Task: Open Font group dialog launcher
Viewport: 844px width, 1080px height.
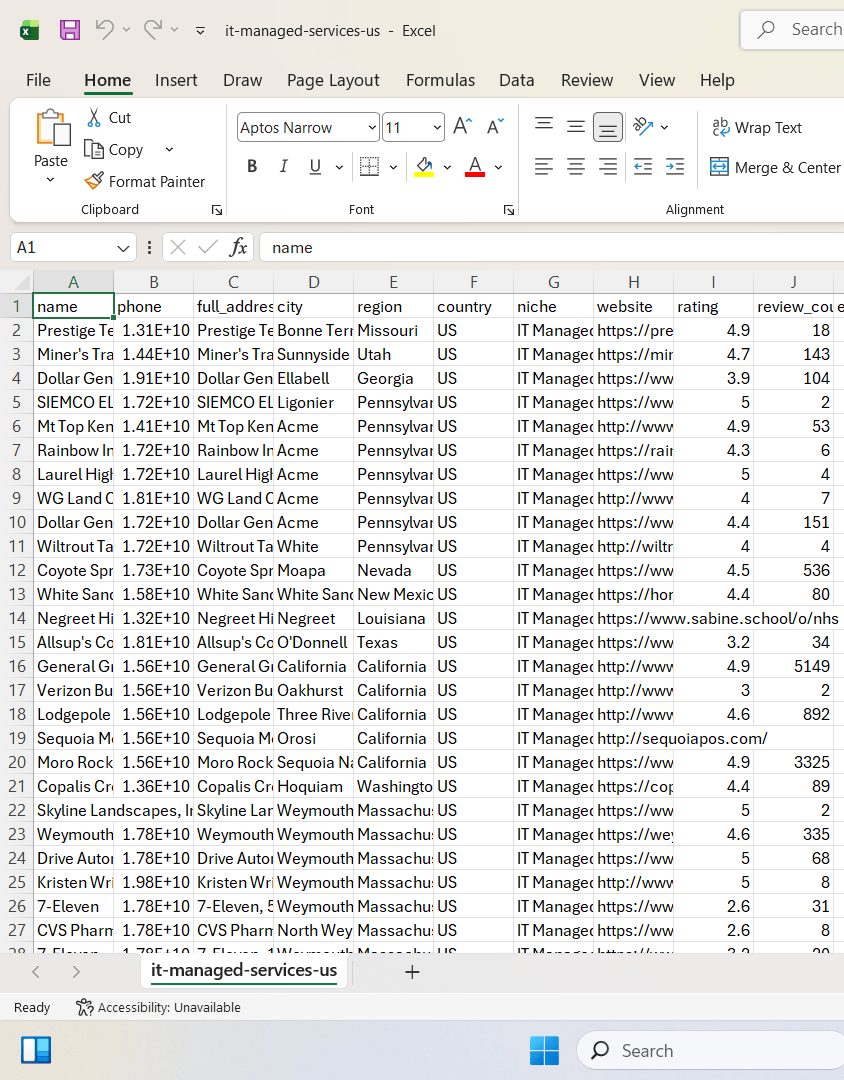Action: click(x=508, y=210)
